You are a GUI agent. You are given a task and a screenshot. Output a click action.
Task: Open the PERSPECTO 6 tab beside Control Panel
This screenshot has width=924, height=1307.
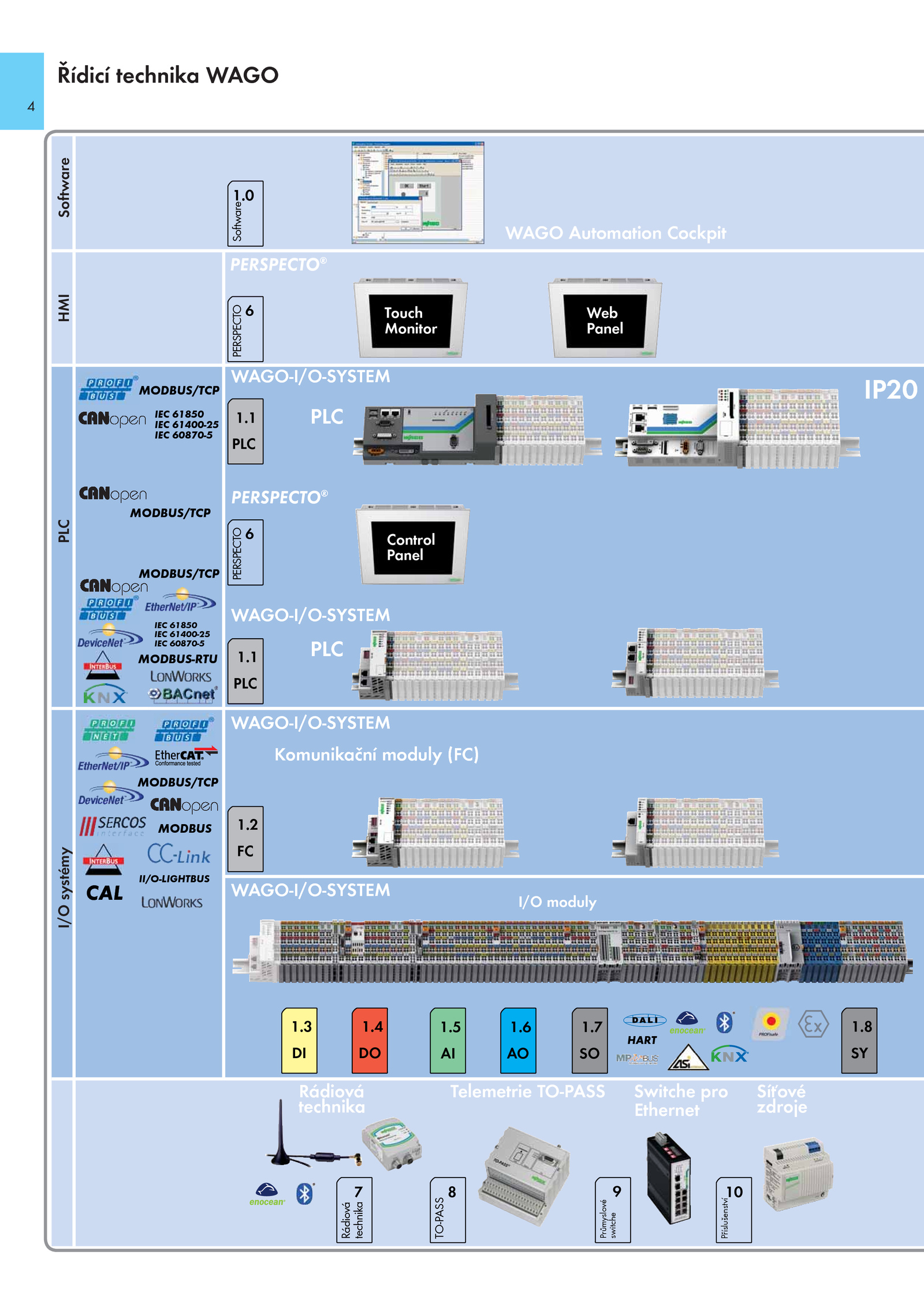[245, 552]
